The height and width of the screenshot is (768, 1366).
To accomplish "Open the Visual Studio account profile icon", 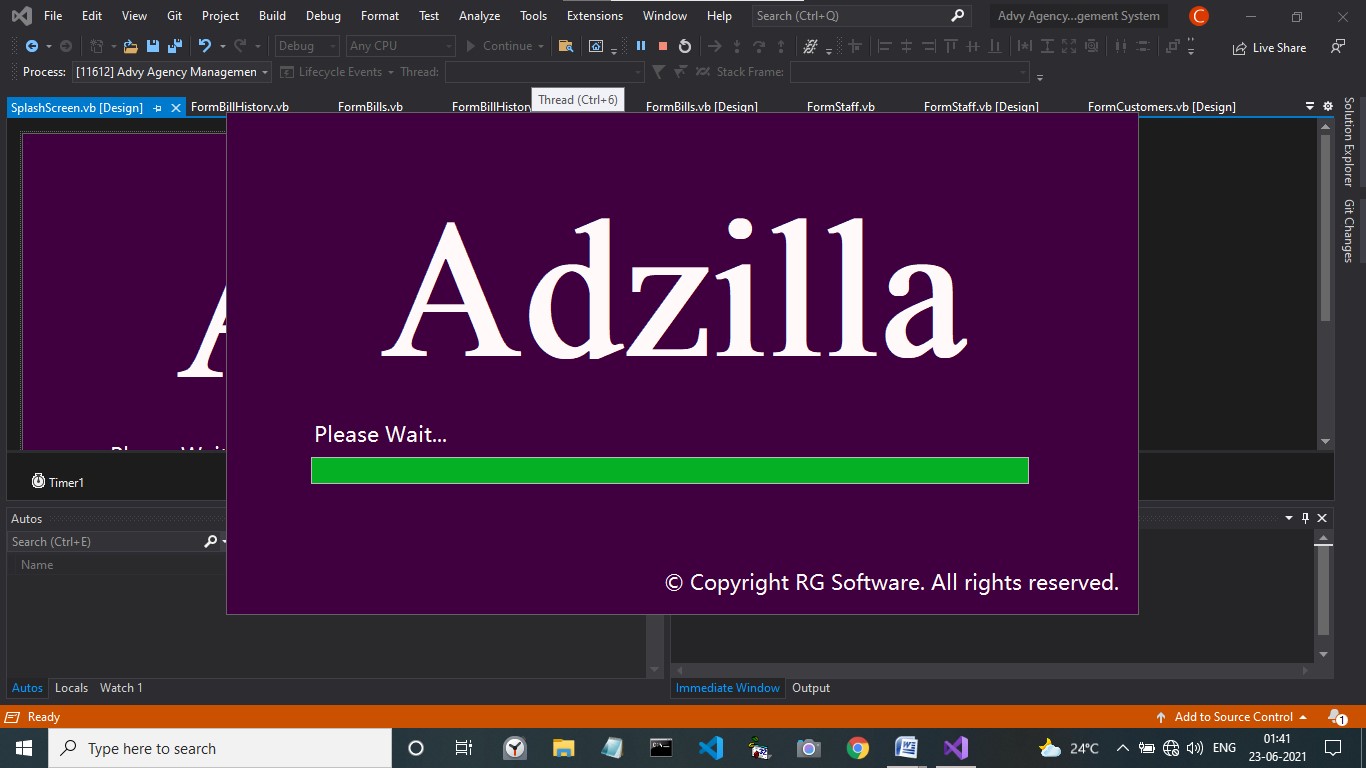I will tap(1198, 16).
